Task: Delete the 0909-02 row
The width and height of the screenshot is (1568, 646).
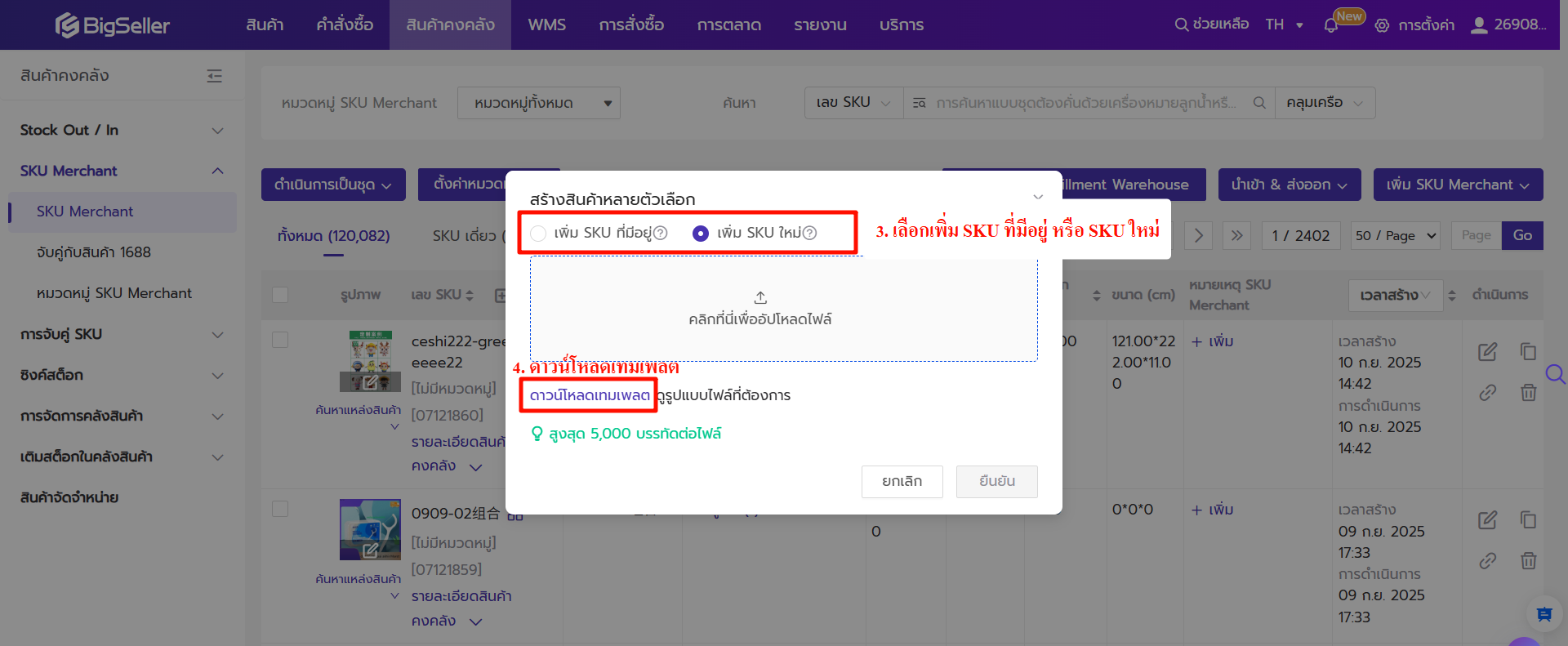Action: (1528, 561)
